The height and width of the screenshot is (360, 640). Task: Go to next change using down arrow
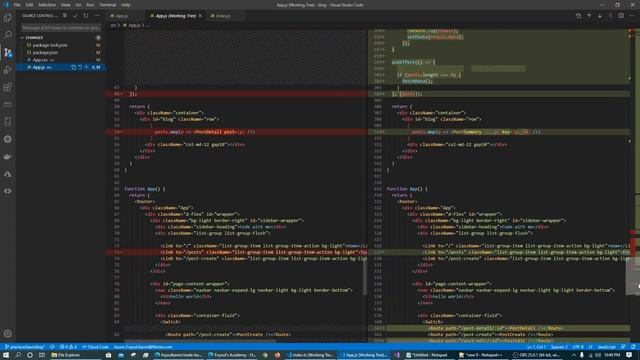coord(600,16)
